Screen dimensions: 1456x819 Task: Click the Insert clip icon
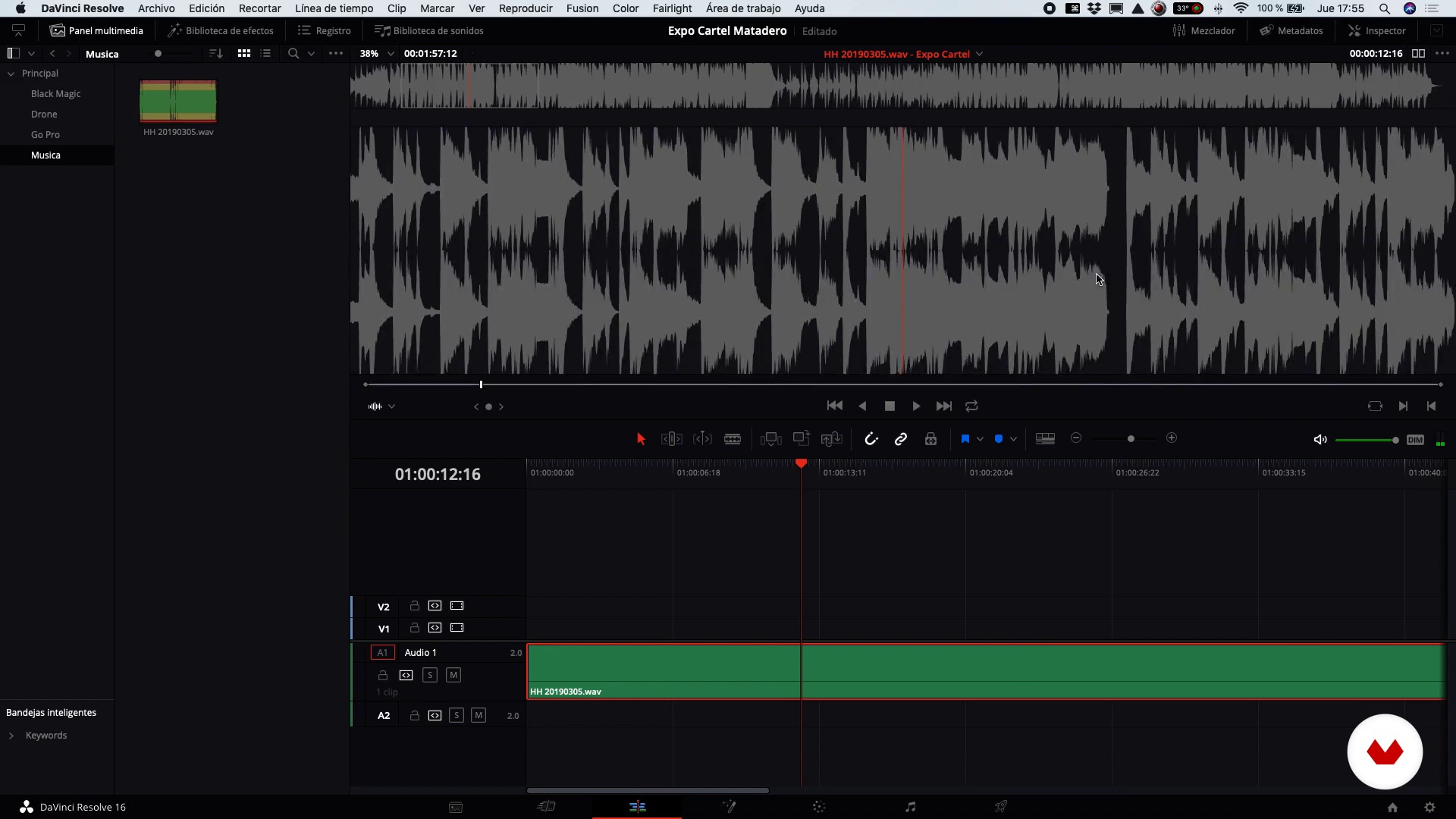tap(771, 439)
